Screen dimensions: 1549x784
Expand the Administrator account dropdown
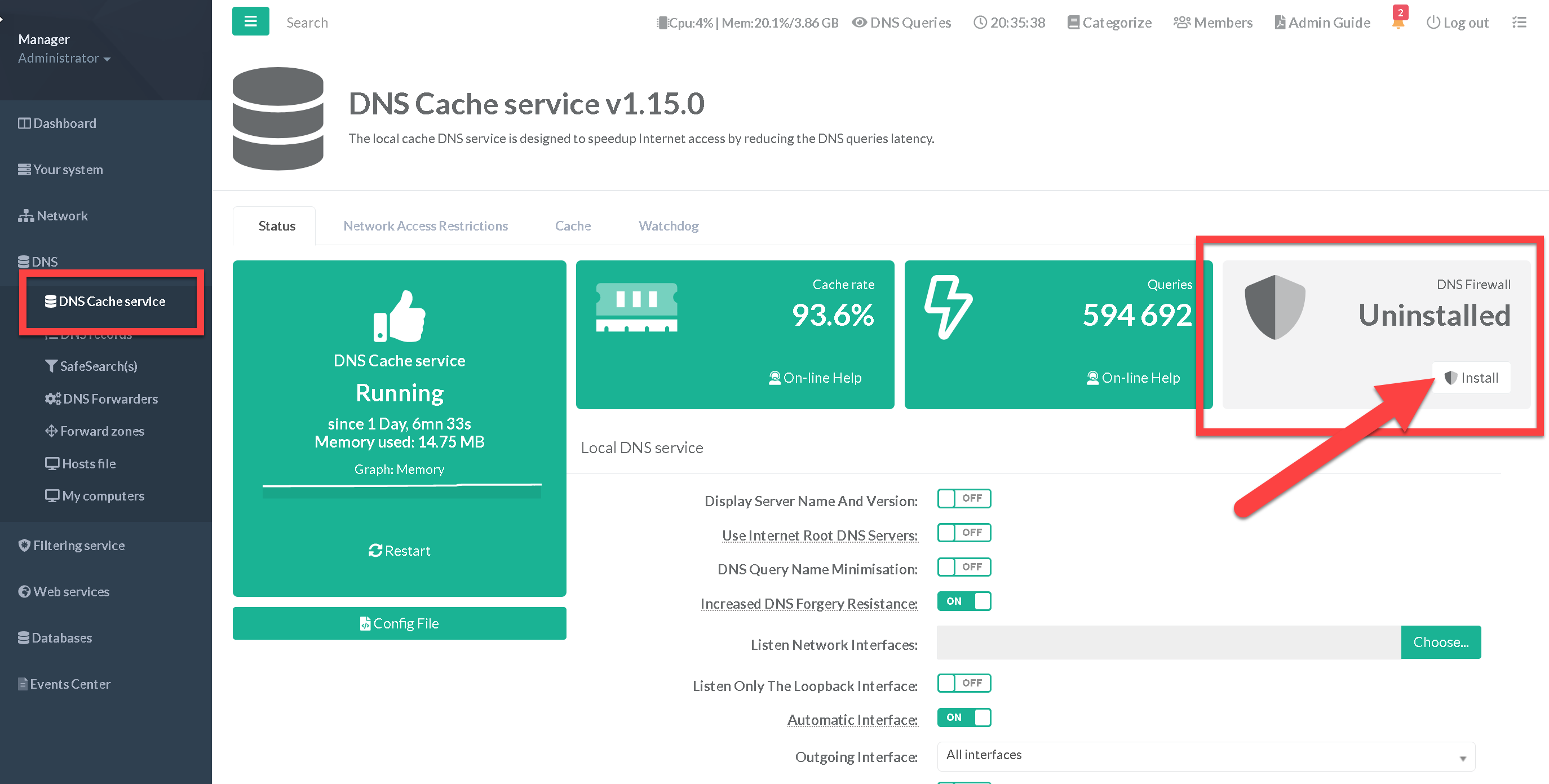point(64,58)
